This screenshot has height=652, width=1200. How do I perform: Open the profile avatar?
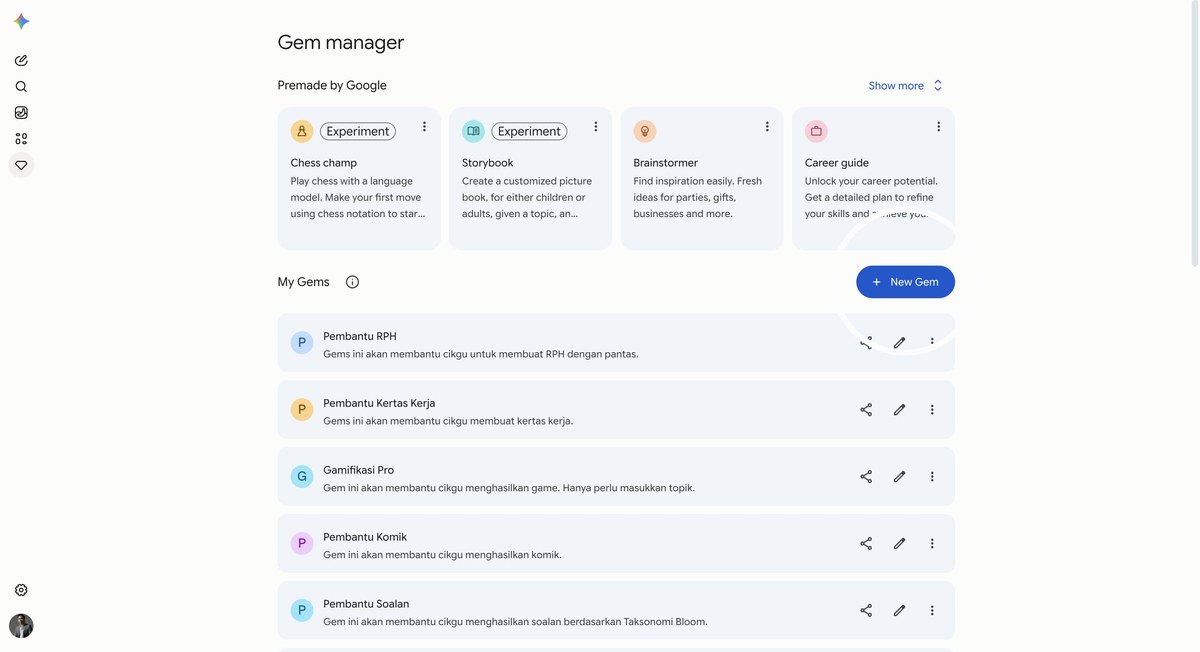pyautogui.click(x=21, y=626)
